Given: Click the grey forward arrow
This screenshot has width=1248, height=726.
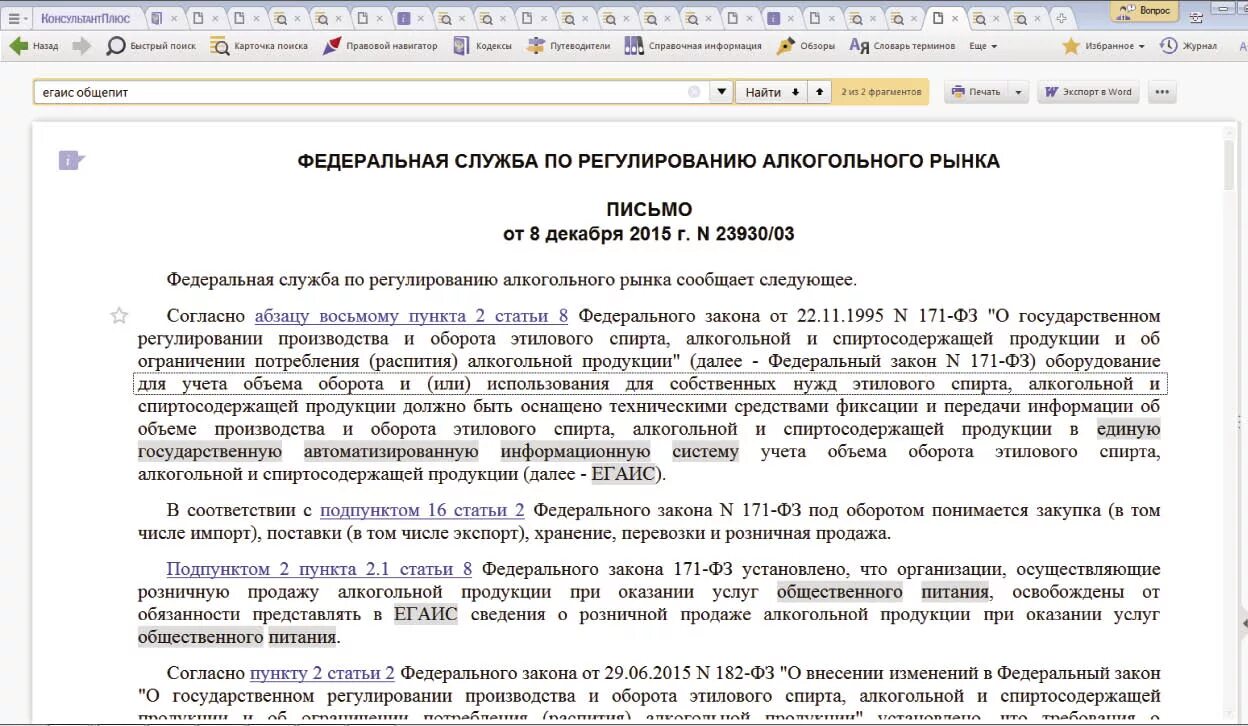Looking at the screenshot, I should [x=82, y=46].
